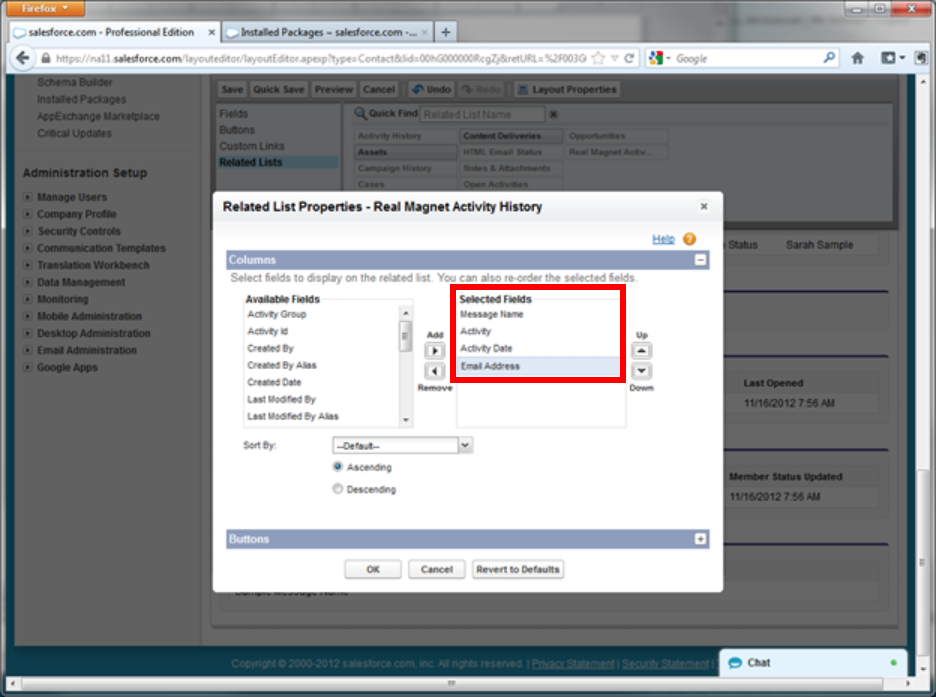
Task: Close the salesforce.com Professional Edition tab
Action: [211, 32]
